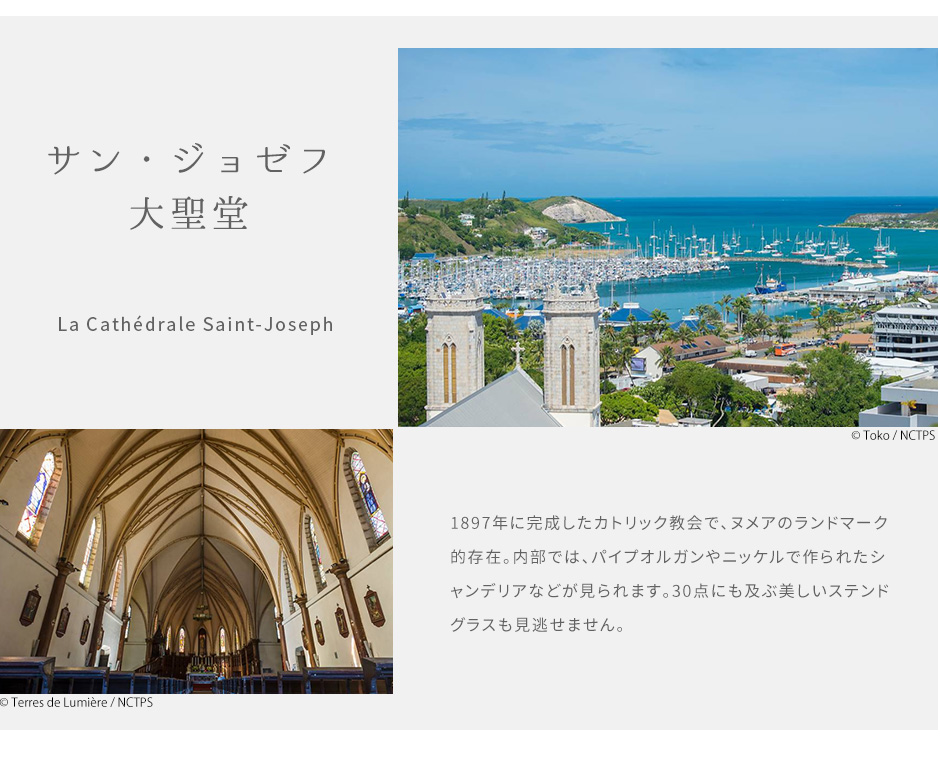
Task: Click the paragraph beginning with 1897年
Action: tap(669, 574)
